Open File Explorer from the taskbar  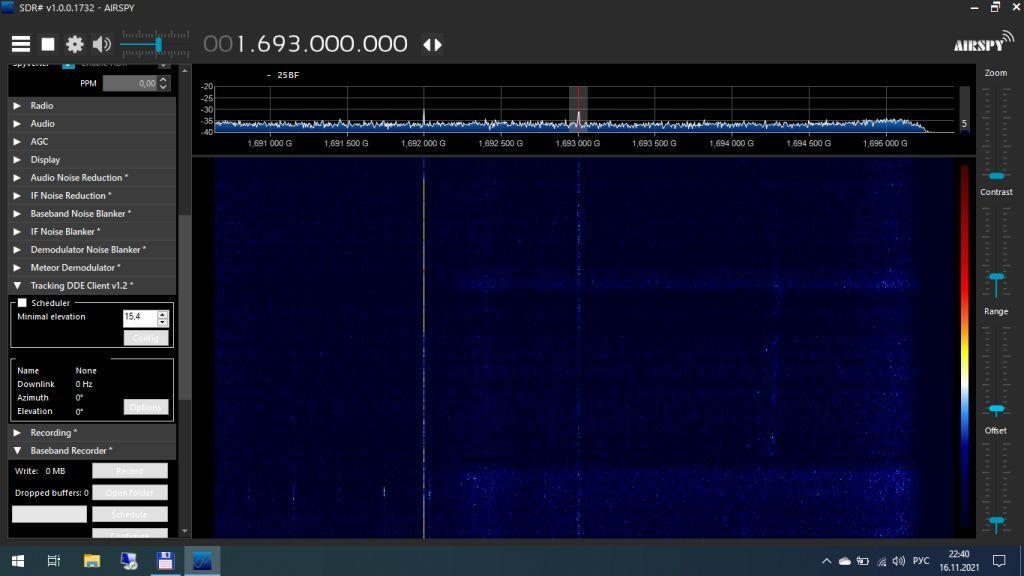91,561
